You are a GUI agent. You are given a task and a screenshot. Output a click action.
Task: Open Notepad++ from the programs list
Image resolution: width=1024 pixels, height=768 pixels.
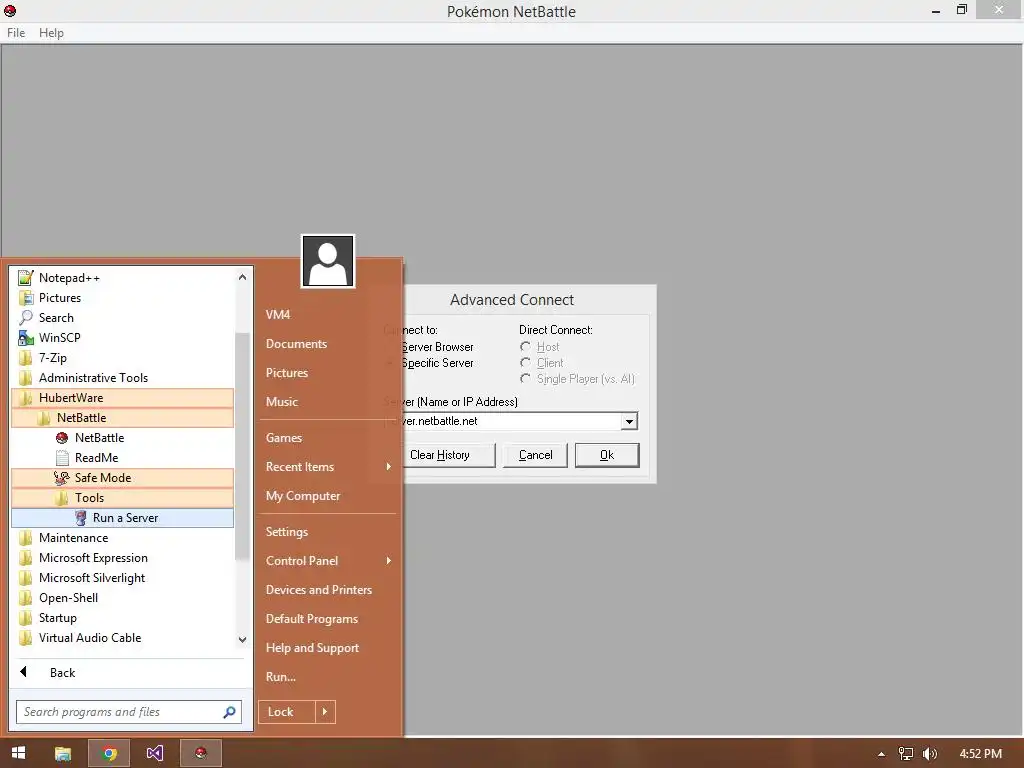point(122,278)
